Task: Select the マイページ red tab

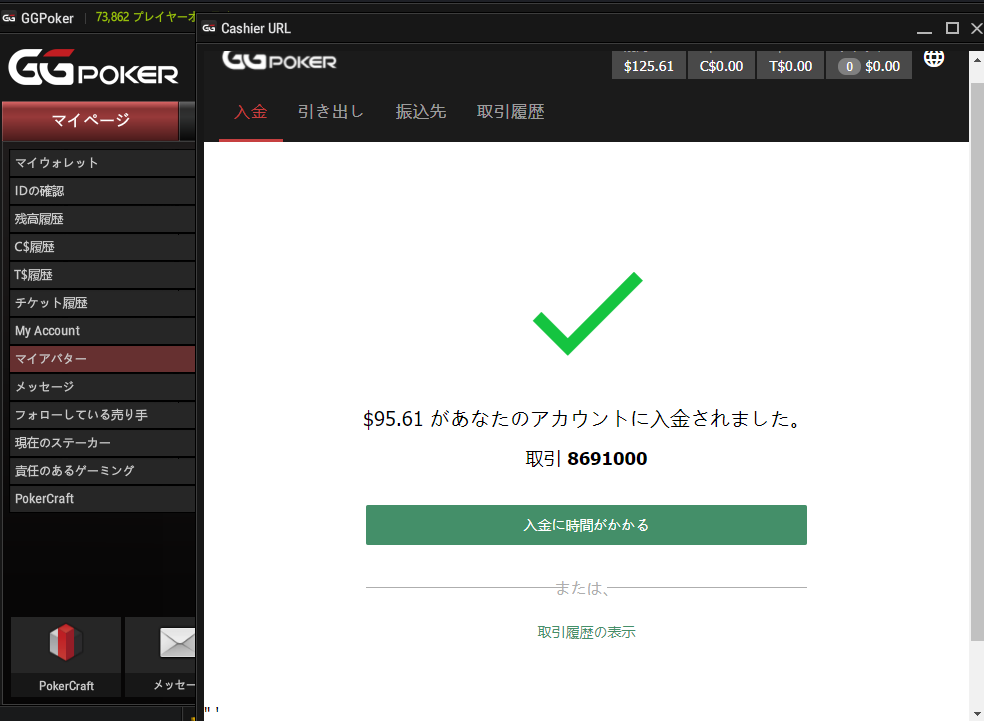Action: click(90, 120)
